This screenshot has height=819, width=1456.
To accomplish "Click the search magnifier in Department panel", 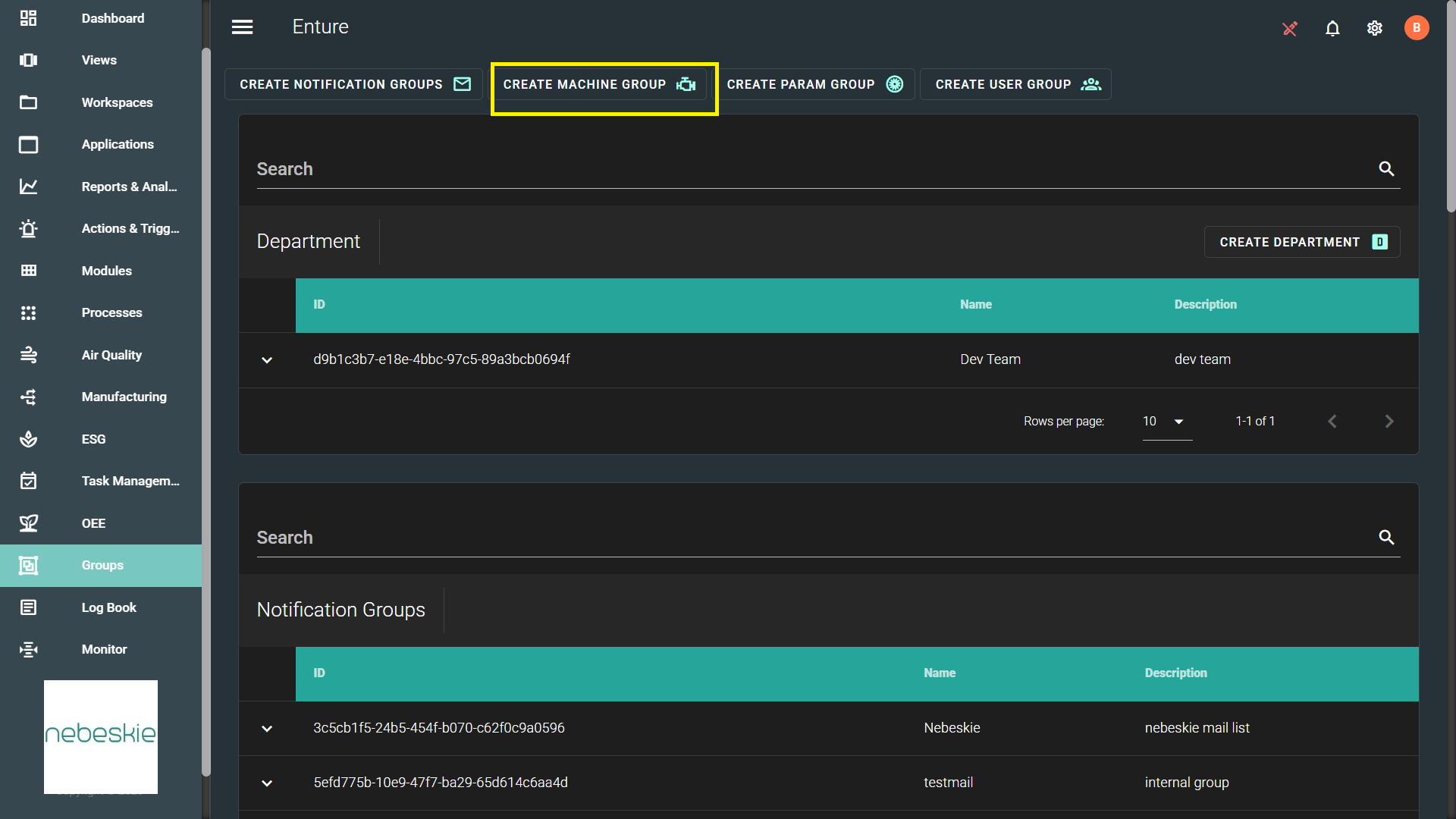I will pyautogui.click(x=1386, y=169).
